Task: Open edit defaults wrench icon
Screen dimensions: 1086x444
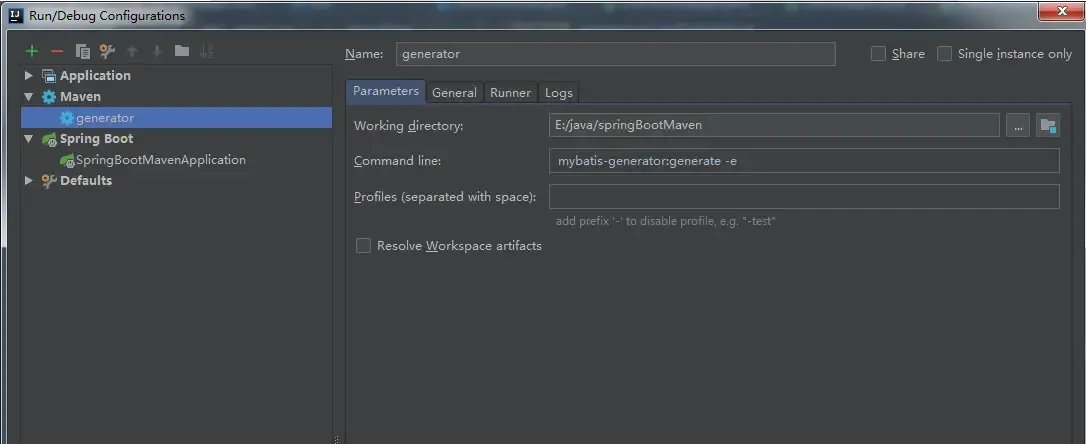Action: pos(107,51)
